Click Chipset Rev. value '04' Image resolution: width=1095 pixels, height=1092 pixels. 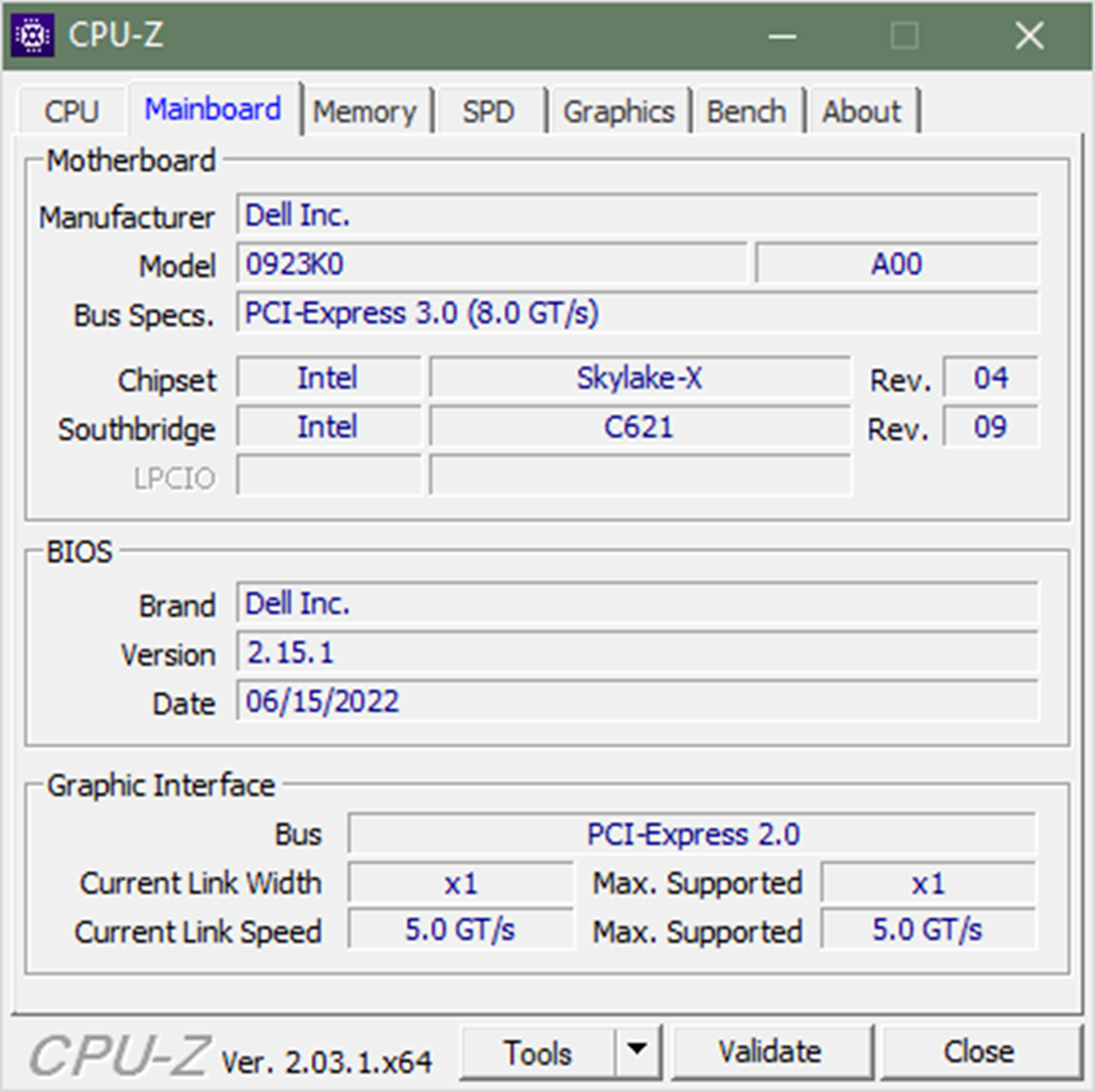tap(991, 377)
